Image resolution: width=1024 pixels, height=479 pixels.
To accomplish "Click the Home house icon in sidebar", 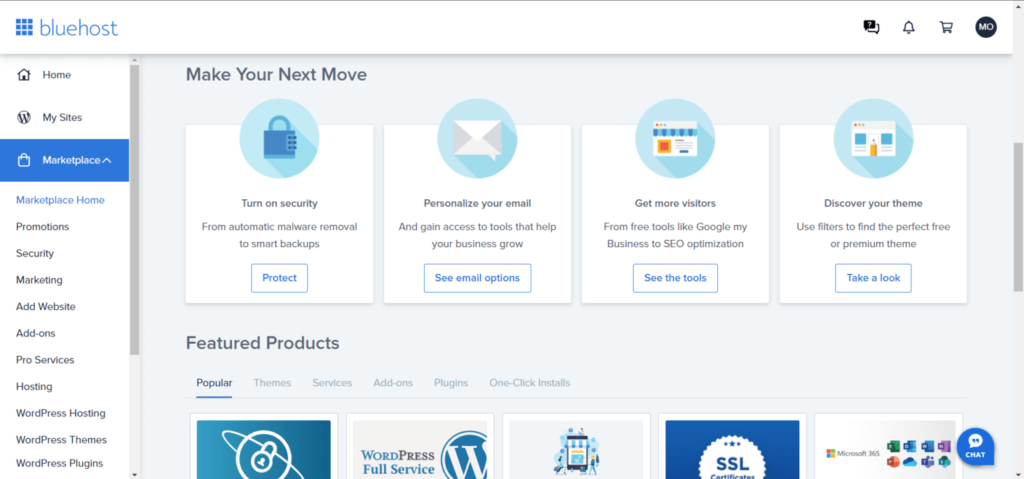I will 24,75.
